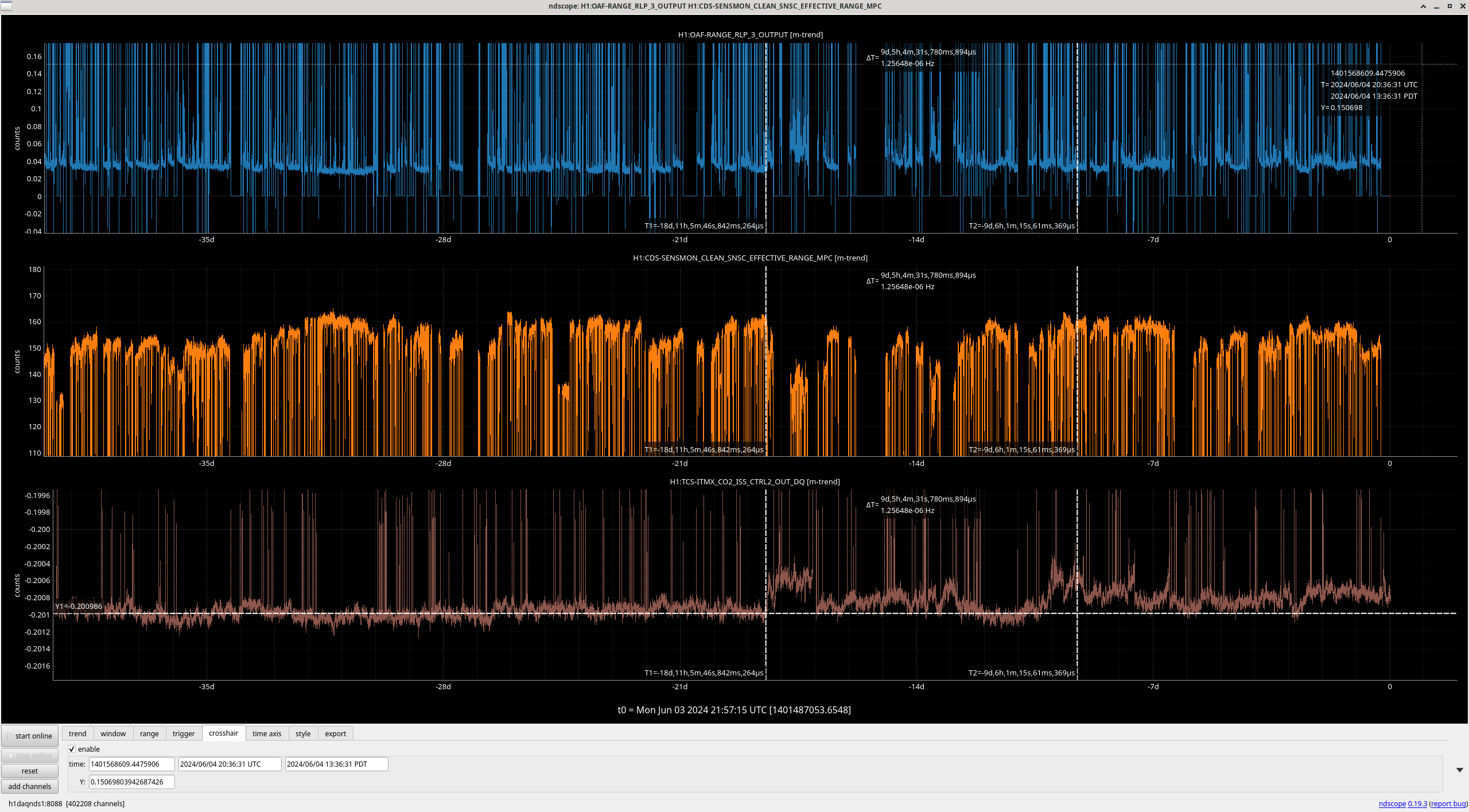The width and height of the screenshot is (1469, 812).
Task: Click the Y1 horizontal cursor label in bottom plot
Action: click(79, 606)
